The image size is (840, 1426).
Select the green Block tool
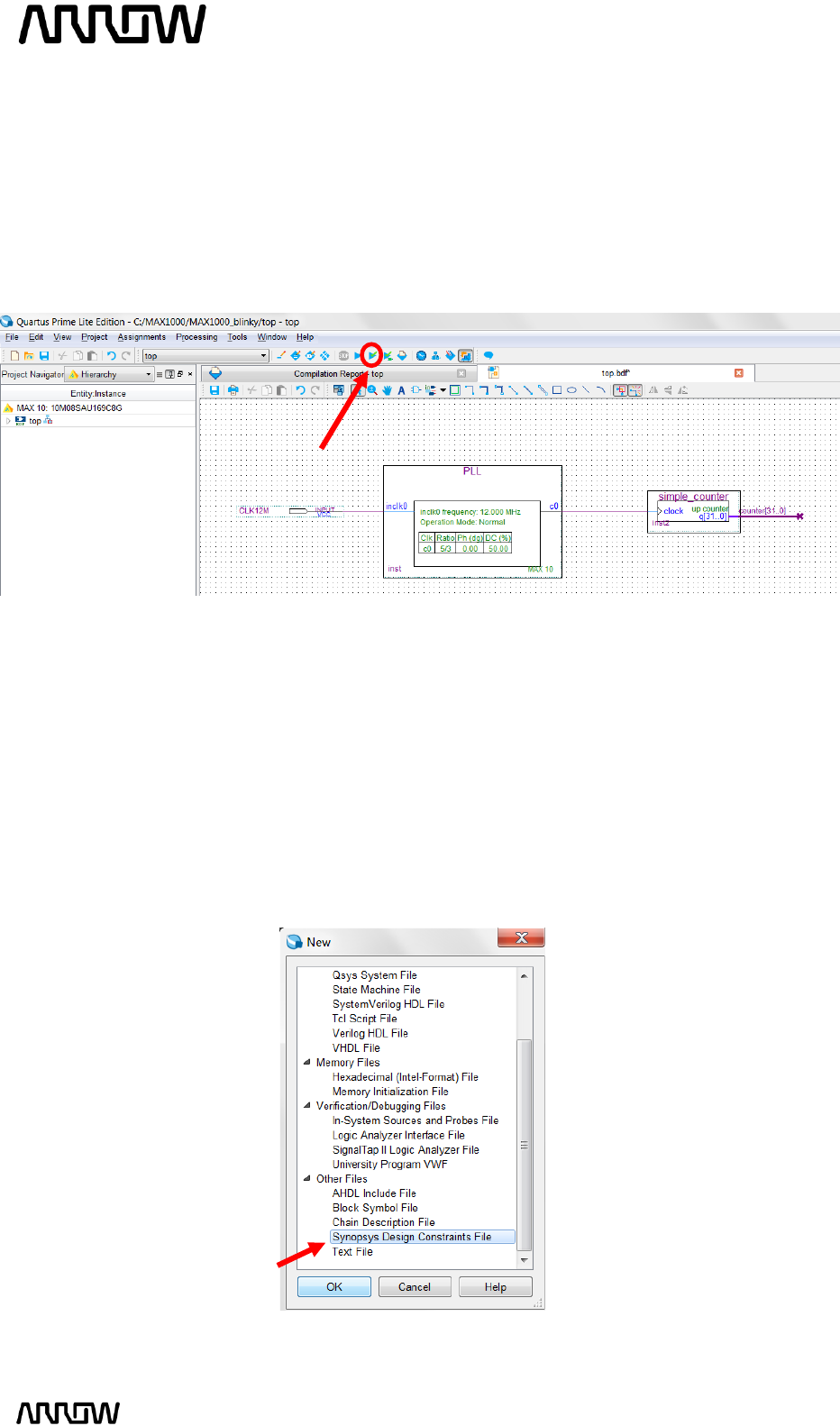coord(455,390)
